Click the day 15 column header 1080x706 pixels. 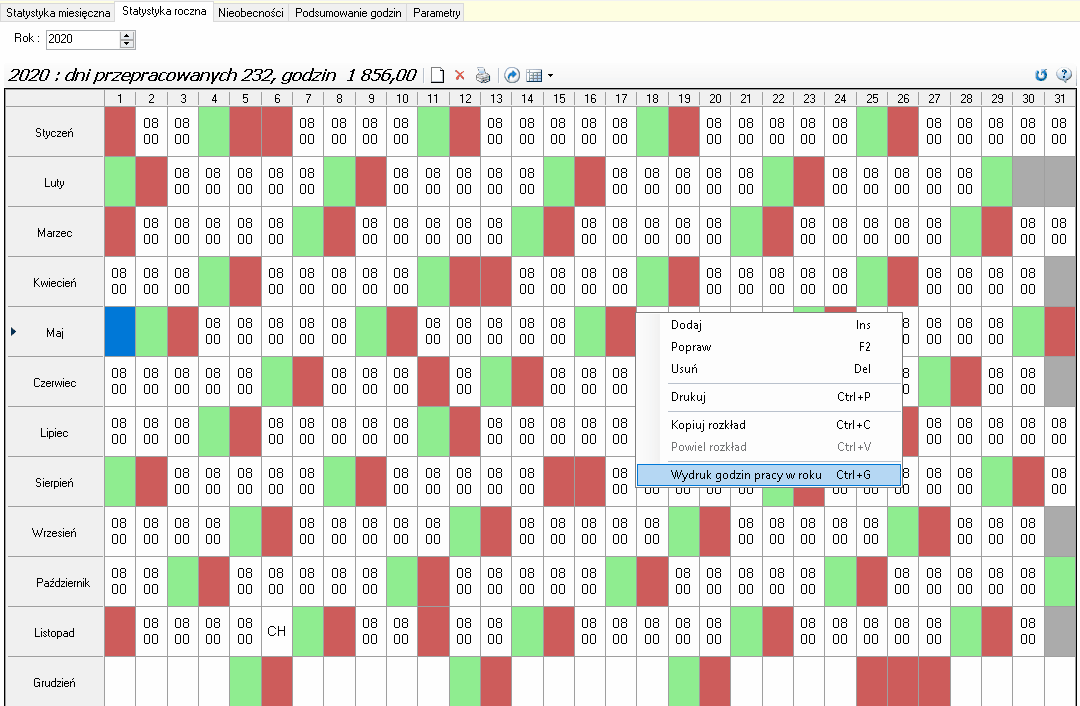tap(559, 98)
